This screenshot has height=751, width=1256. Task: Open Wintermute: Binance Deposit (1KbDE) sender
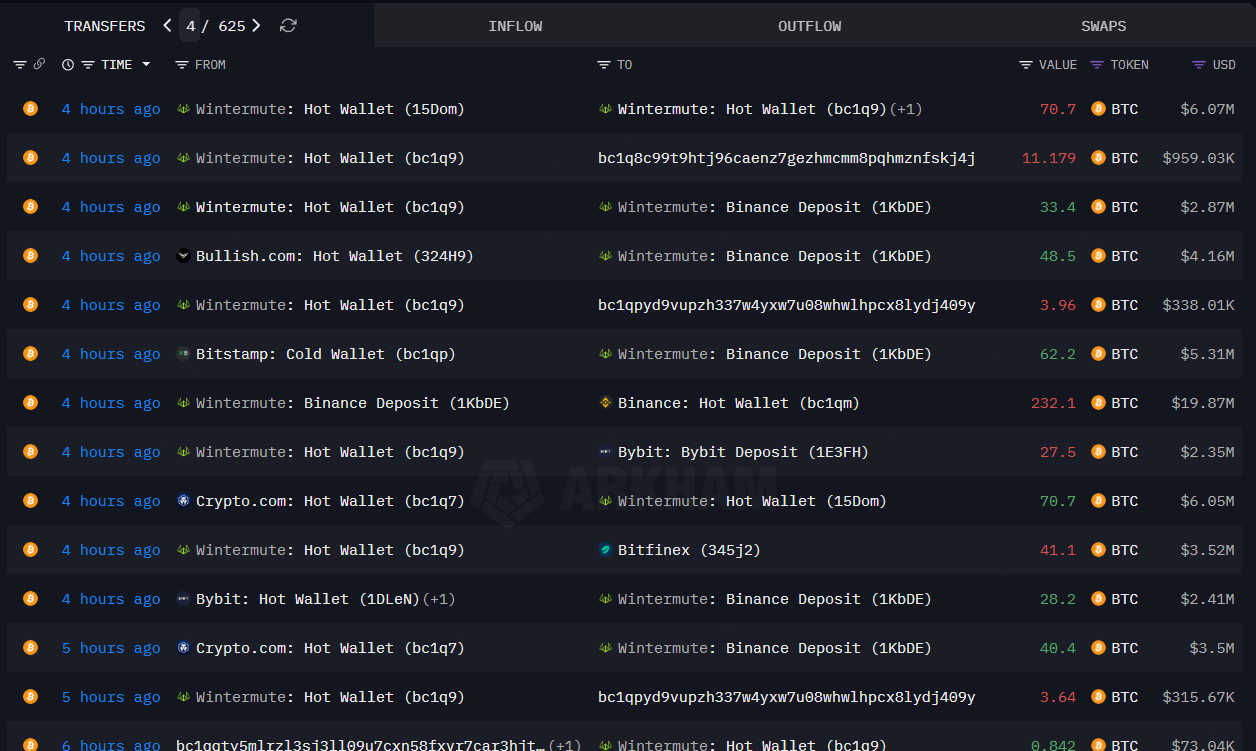353,403
